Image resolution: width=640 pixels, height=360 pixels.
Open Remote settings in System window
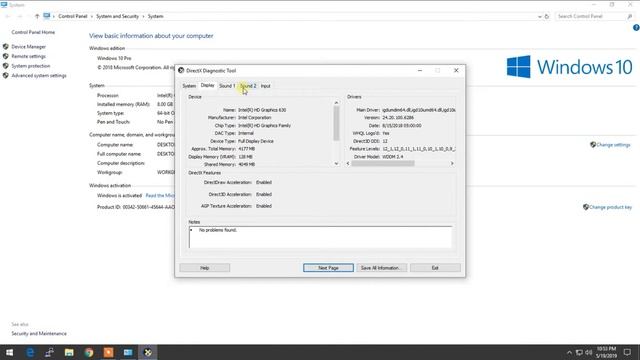29,56
